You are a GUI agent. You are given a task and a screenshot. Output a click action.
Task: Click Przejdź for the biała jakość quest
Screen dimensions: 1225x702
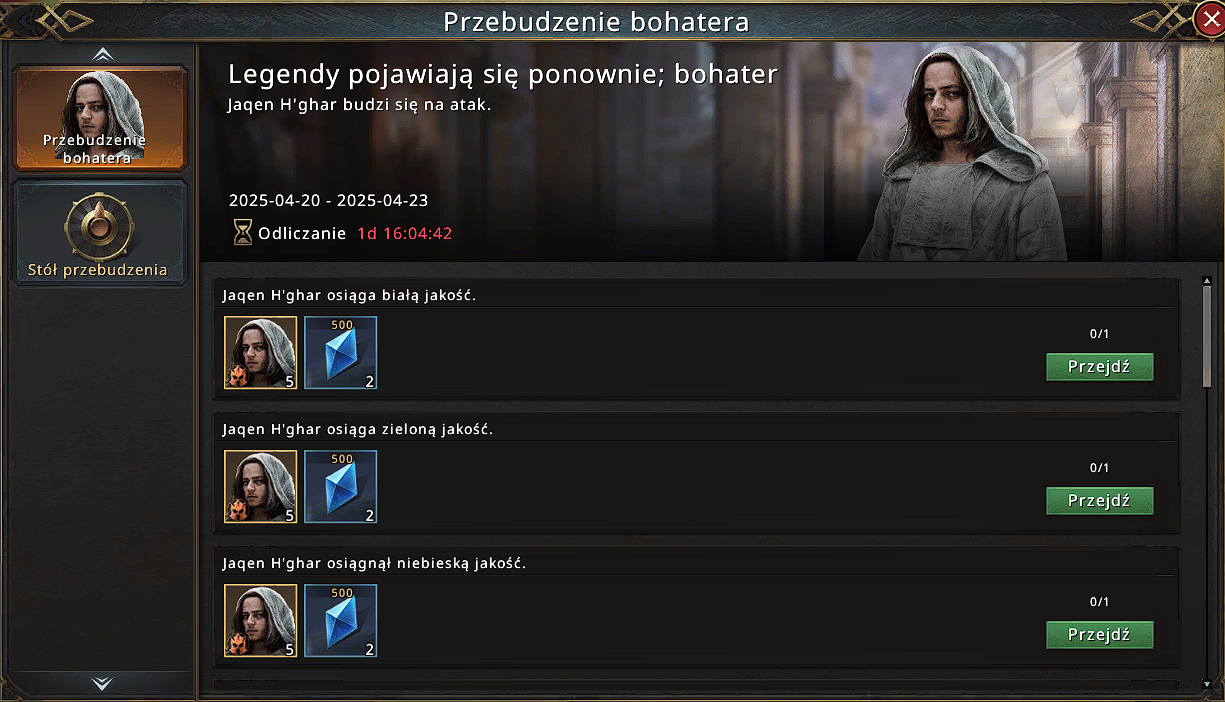pyautogui.click(x=1099, y=366)
